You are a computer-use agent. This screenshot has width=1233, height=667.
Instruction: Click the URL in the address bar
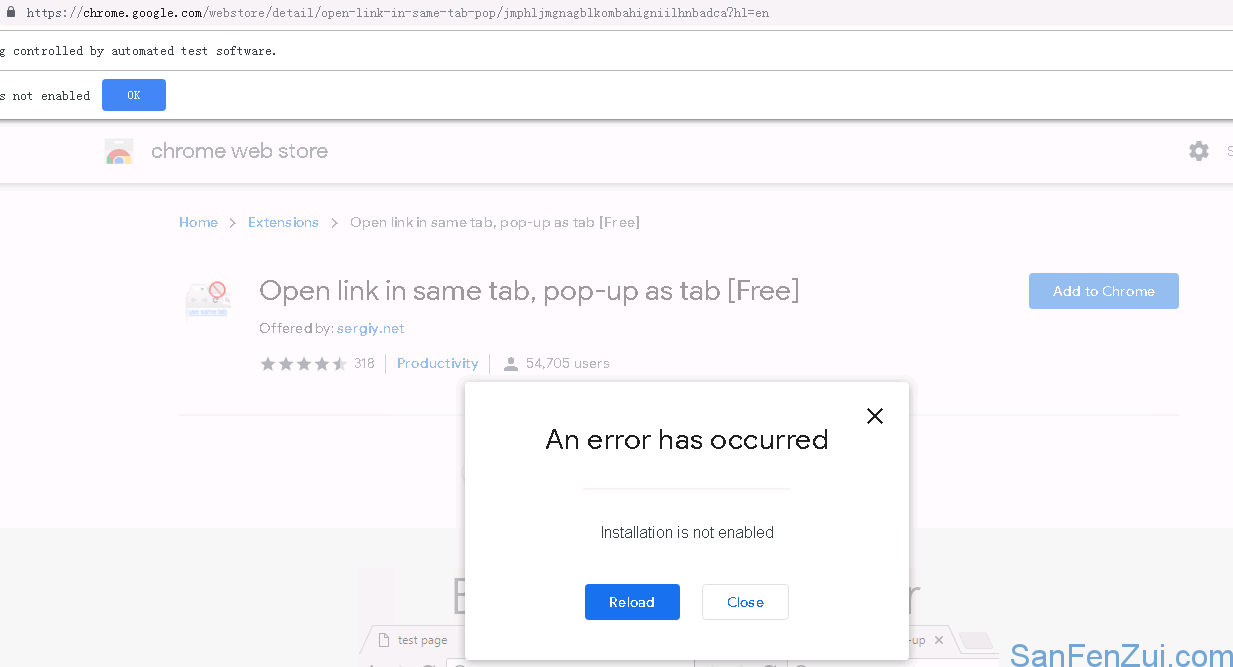coord(398,13)
